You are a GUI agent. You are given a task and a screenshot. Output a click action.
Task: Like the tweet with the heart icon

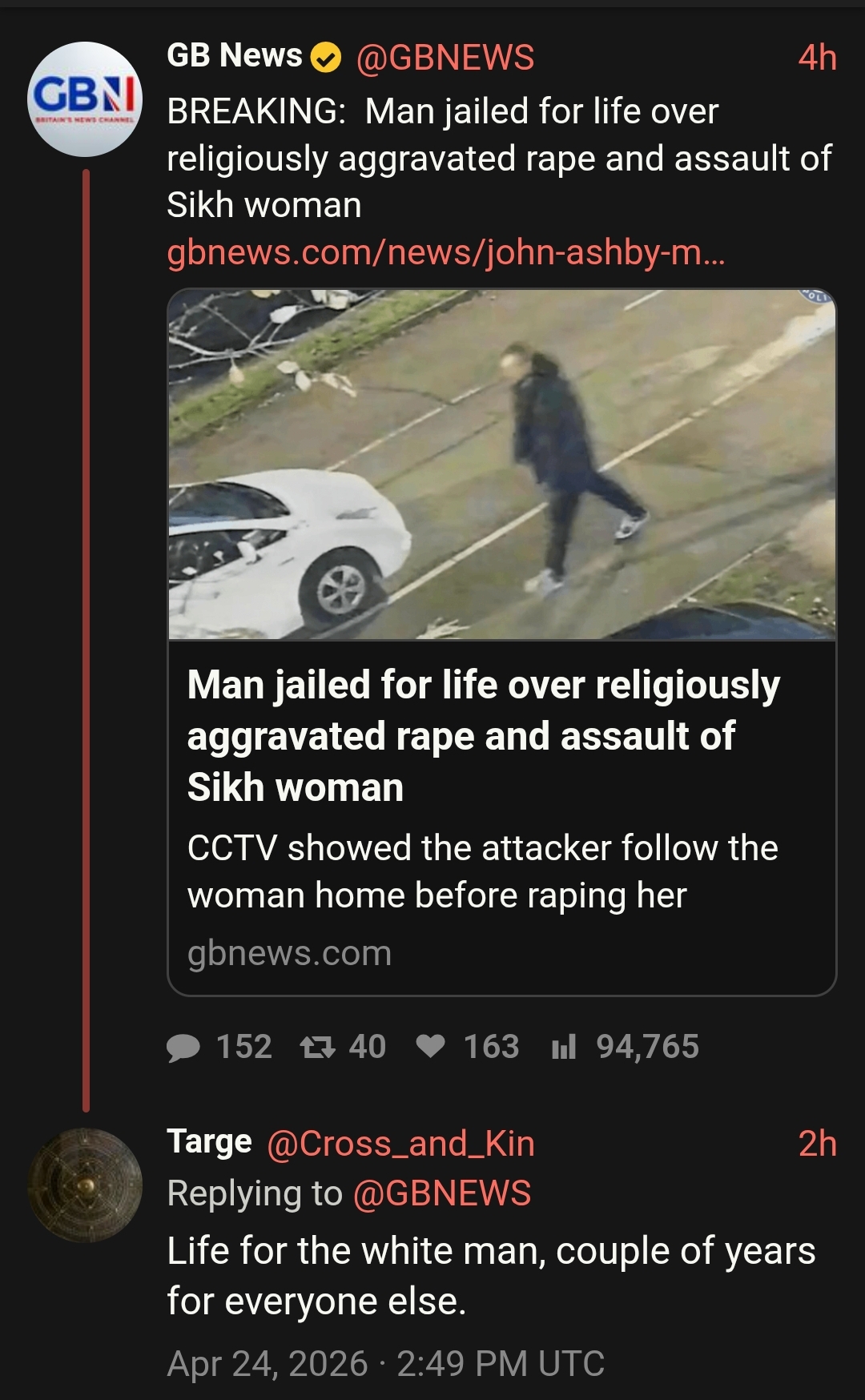point(431,1047)
